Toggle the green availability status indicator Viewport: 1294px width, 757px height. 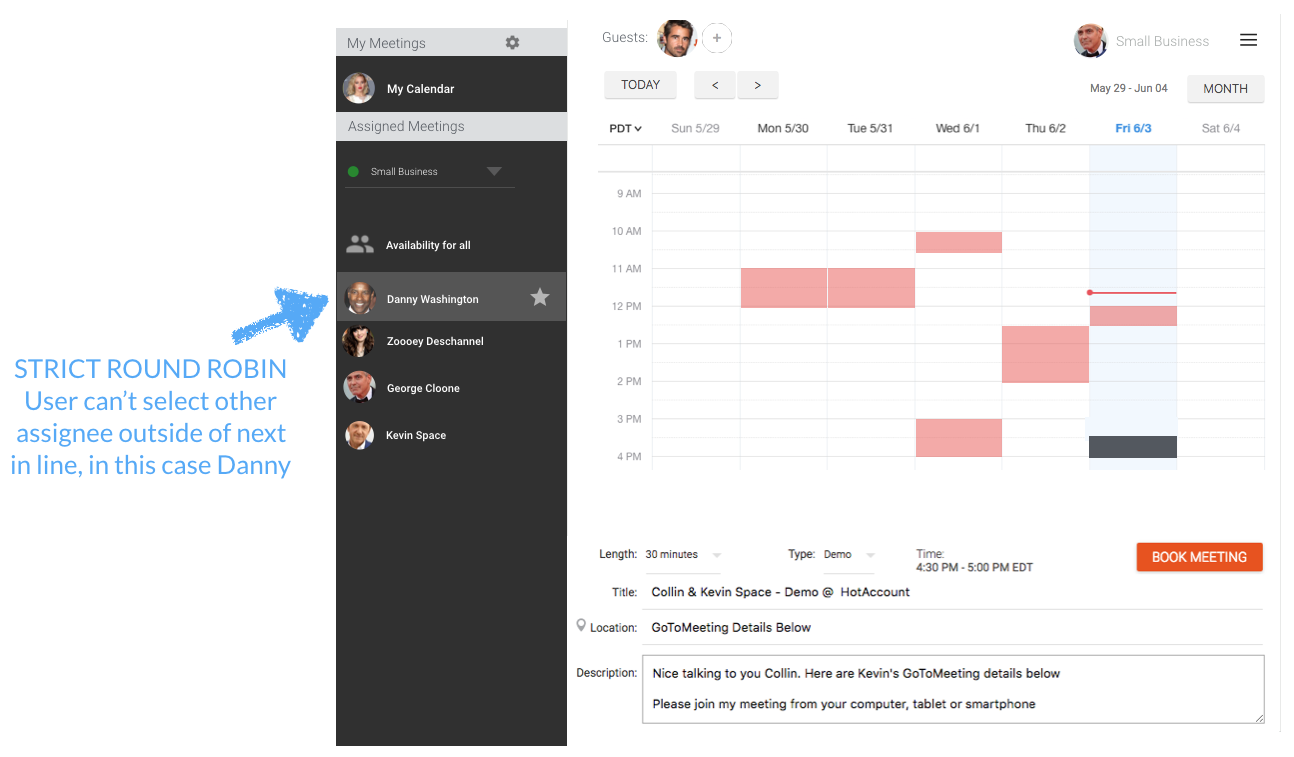tap(353, 171)
